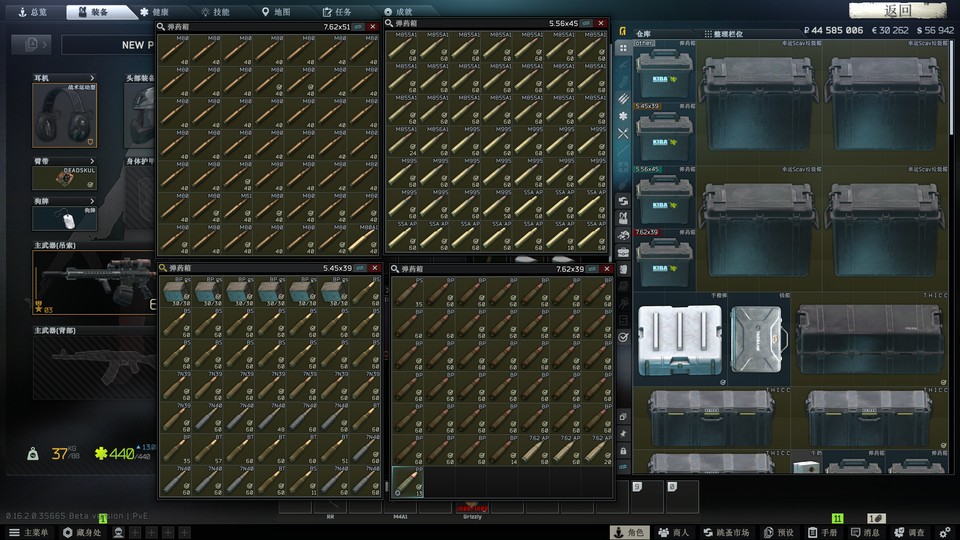Select the sling primary weapon rifle
The image size is (960, 540).
pos(95,282)
